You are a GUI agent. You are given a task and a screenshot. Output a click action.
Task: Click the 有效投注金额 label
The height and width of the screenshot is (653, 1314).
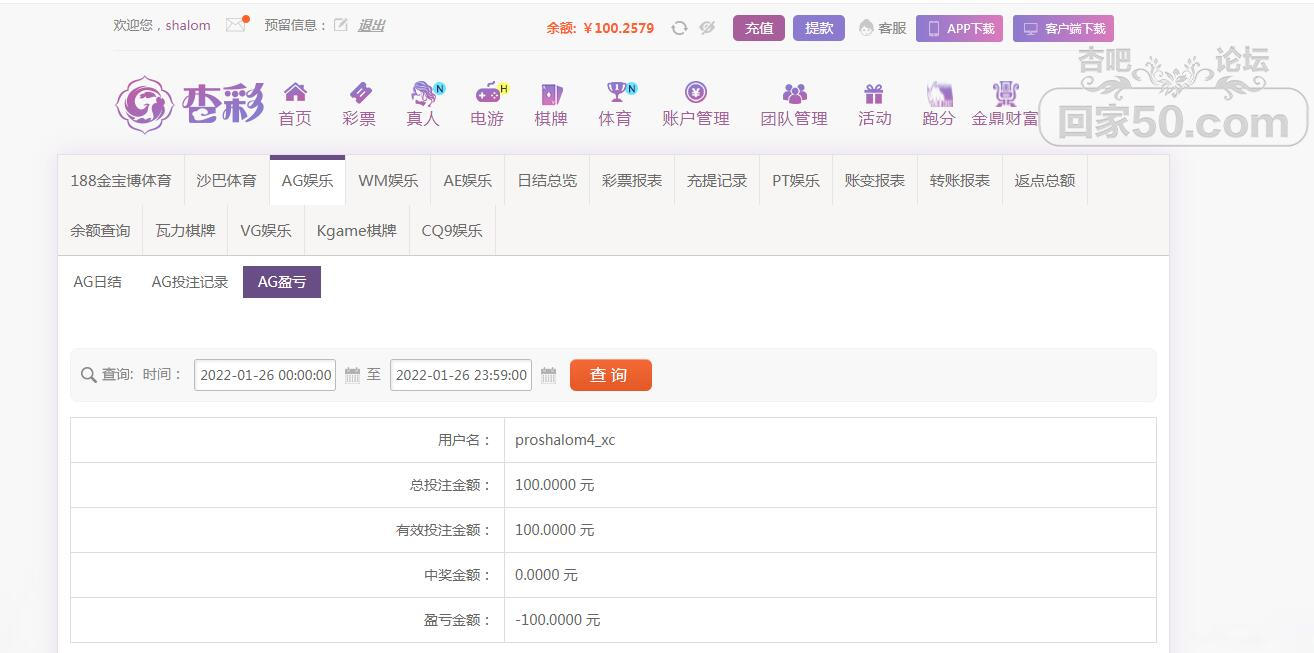pos(444,530)
